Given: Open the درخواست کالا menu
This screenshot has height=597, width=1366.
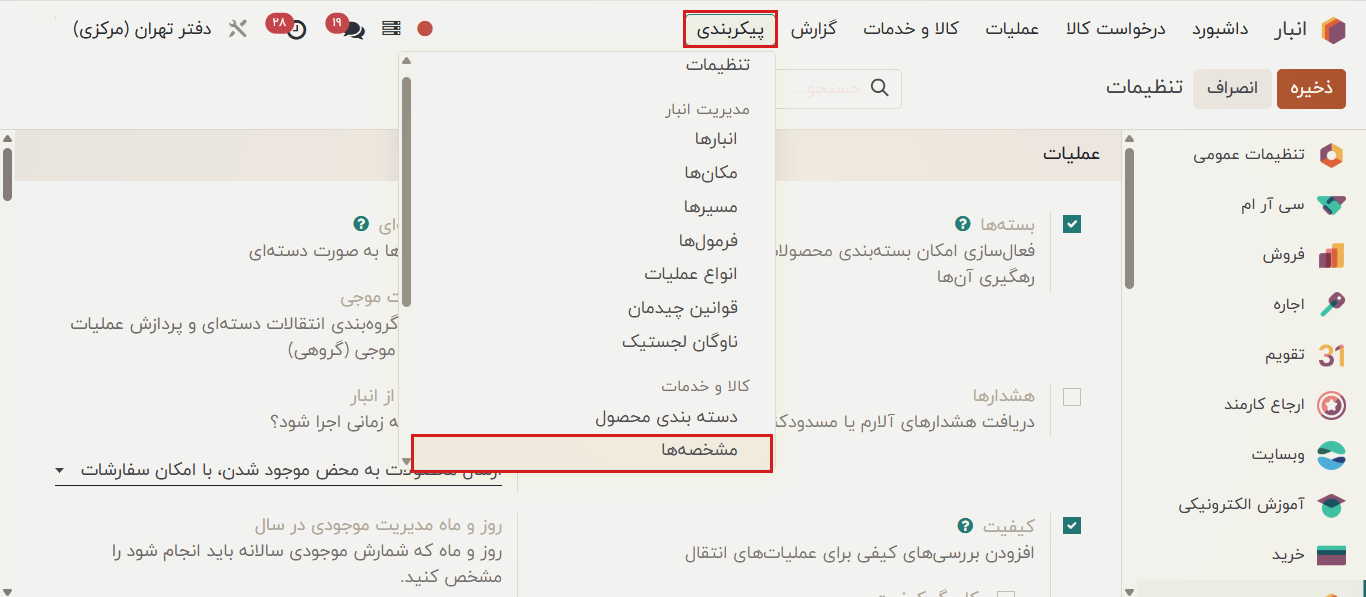Looking at the screenshot, I should [1116, 29].
